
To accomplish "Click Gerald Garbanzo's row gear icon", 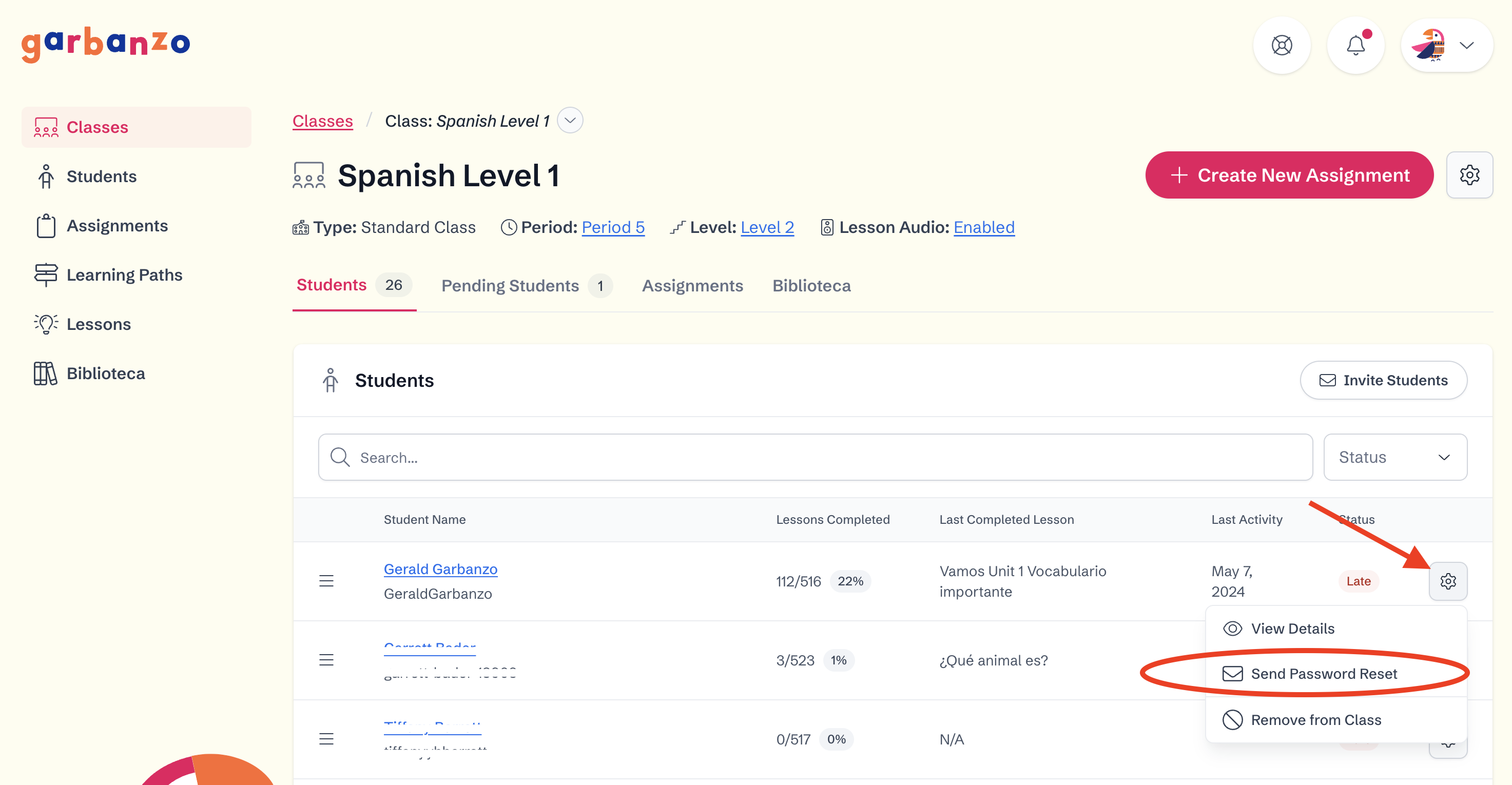I will point(1448,581).
